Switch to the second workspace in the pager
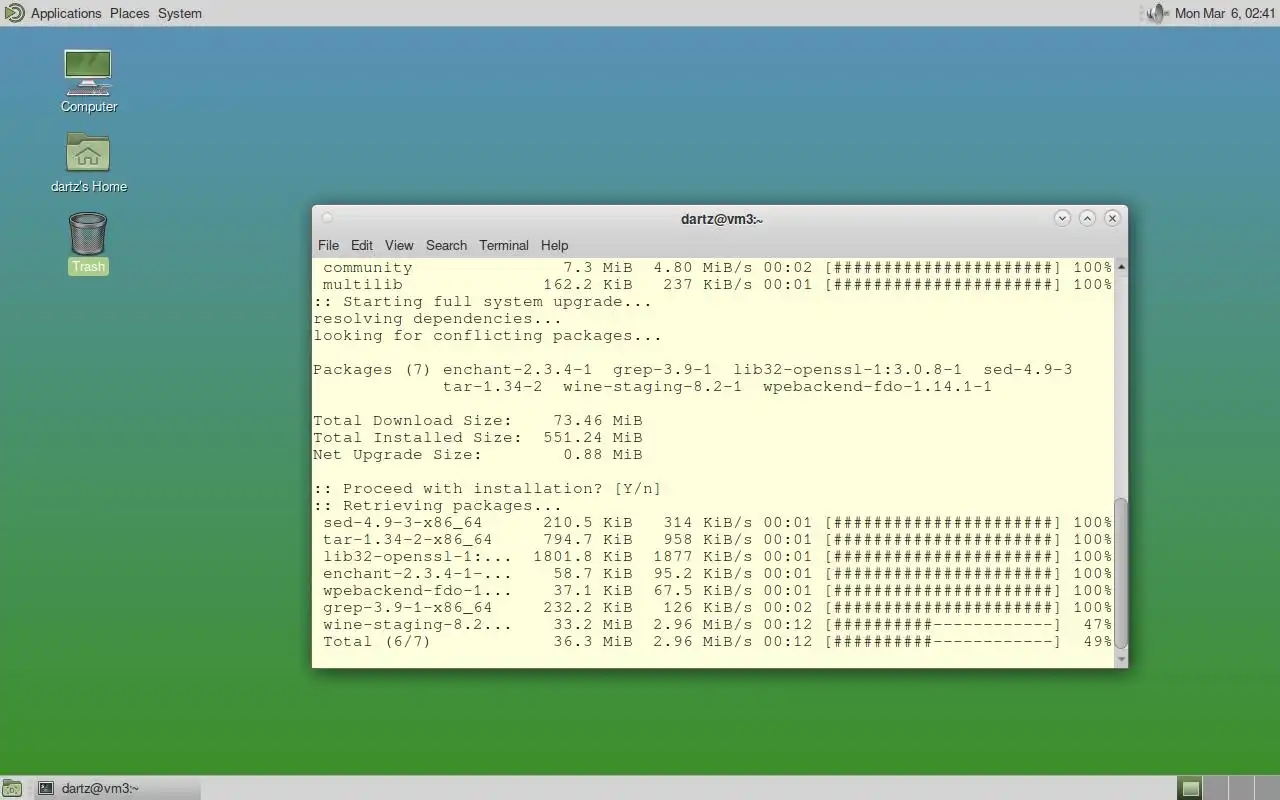Screen dimensions: 1280x800 (x=1214, y=788)
